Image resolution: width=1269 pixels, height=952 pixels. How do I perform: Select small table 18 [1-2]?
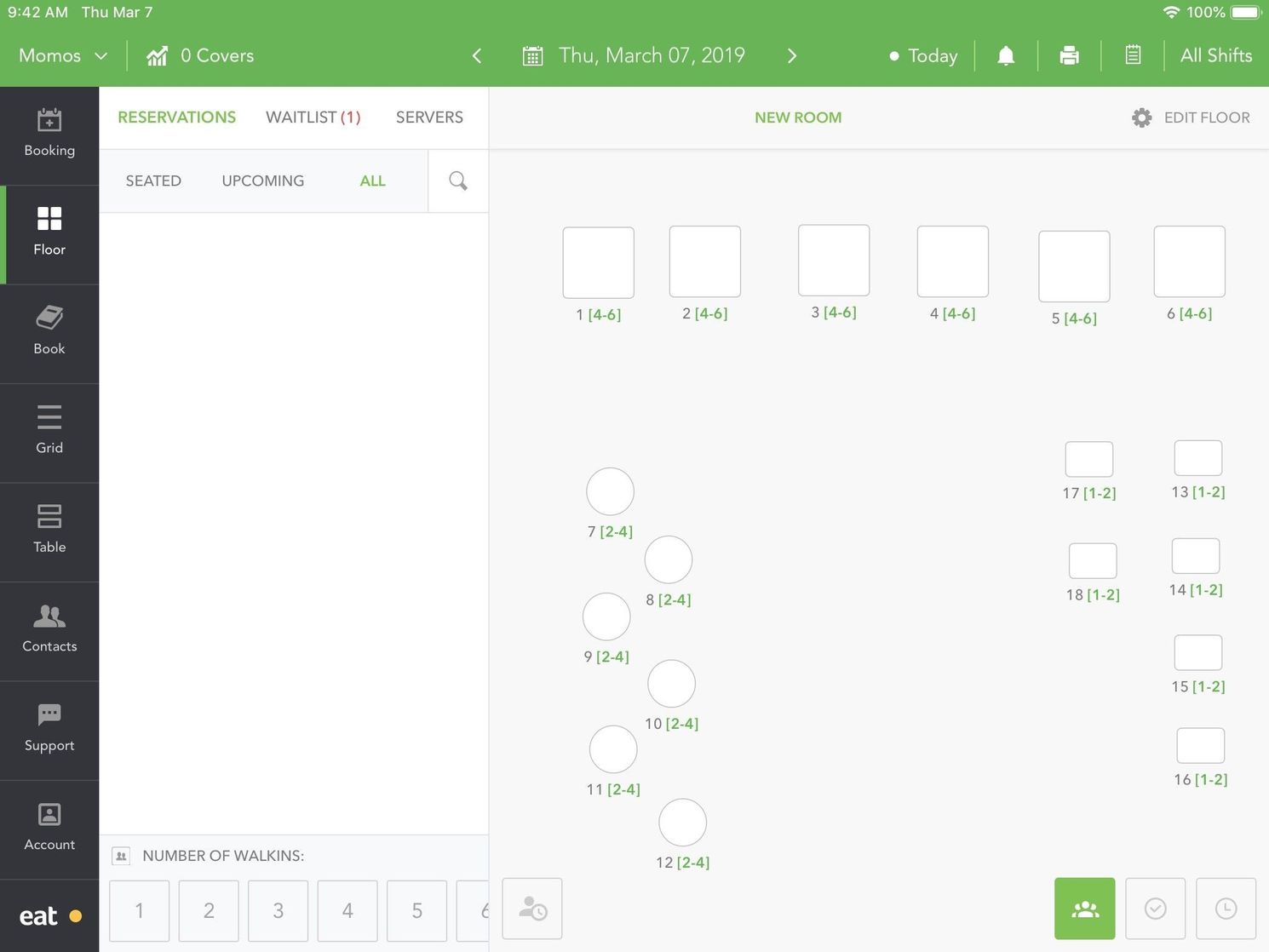tap(1093, 561)
